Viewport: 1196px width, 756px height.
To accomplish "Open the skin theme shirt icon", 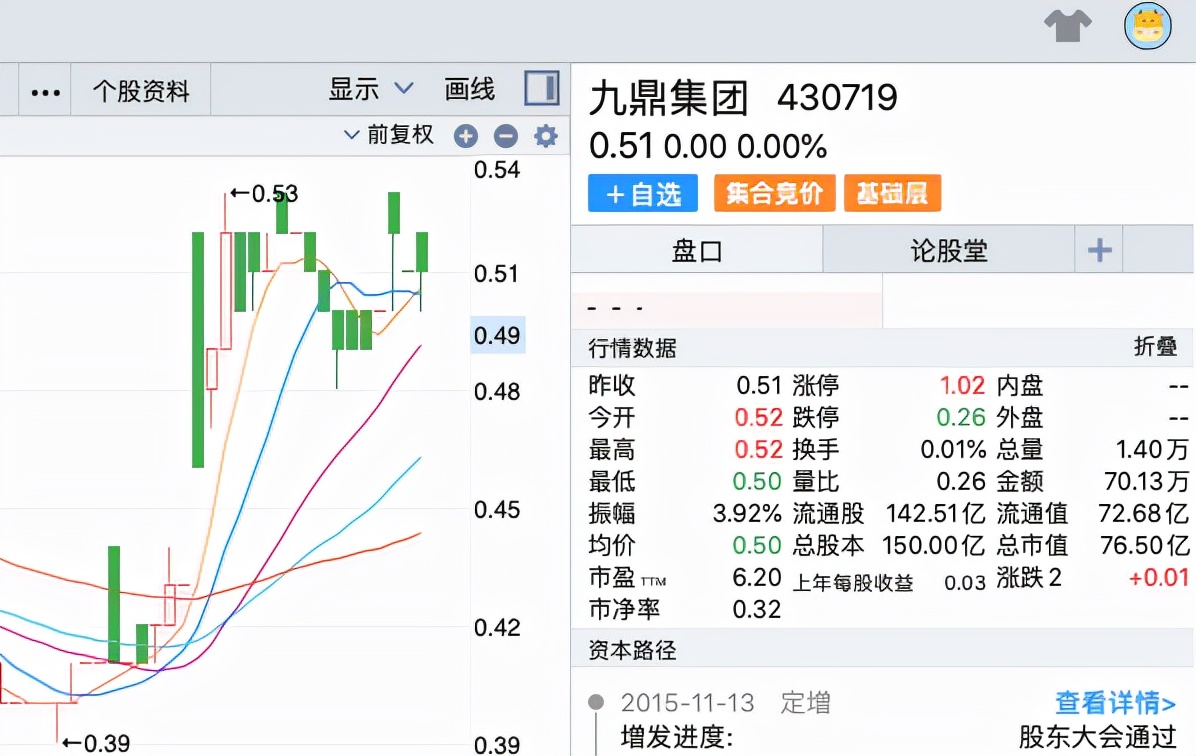I will (1068, 26).
